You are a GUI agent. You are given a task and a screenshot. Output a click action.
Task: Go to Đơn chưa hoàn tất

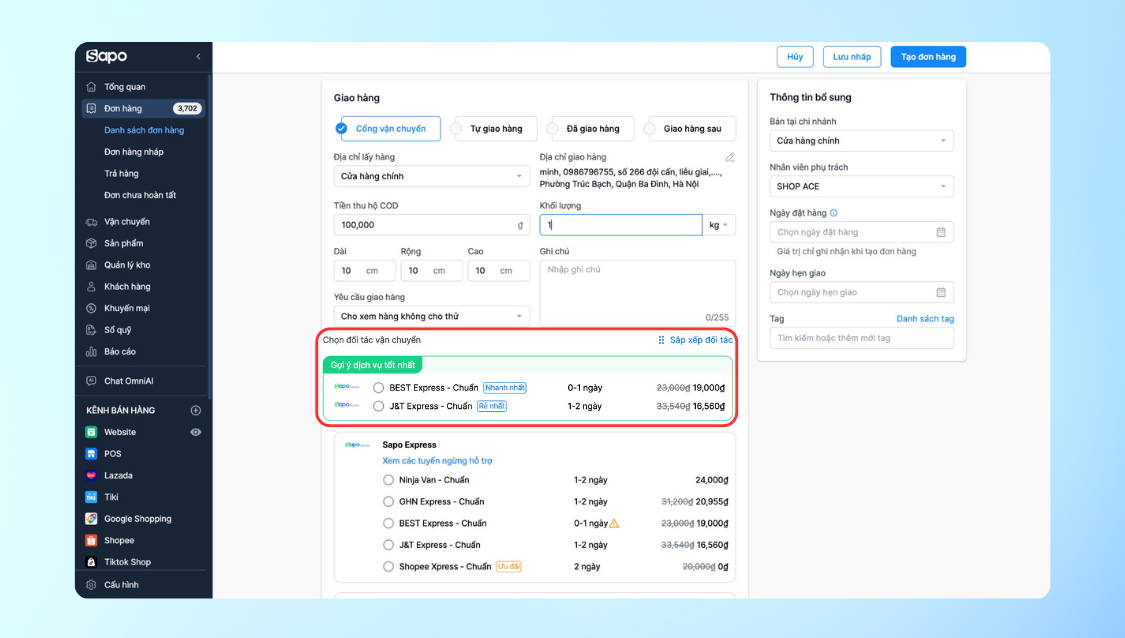(140, 194)
